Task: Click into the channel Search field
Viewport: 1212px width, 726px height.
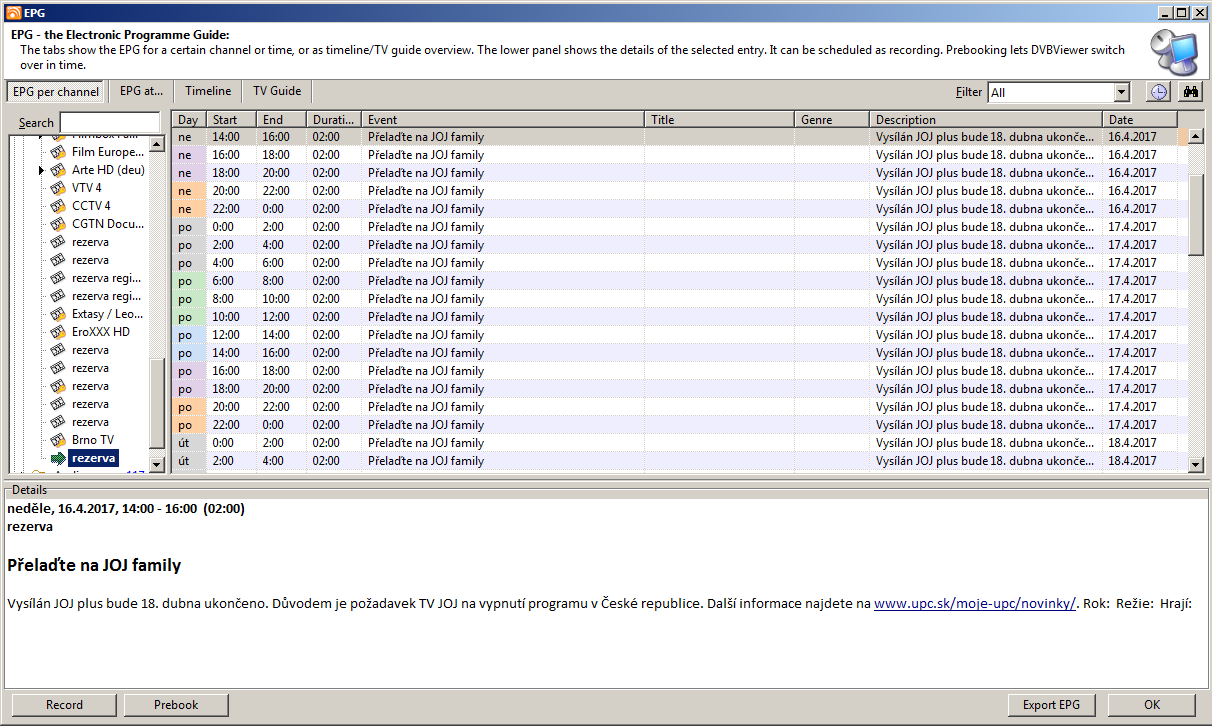Action: pos(109,122)
